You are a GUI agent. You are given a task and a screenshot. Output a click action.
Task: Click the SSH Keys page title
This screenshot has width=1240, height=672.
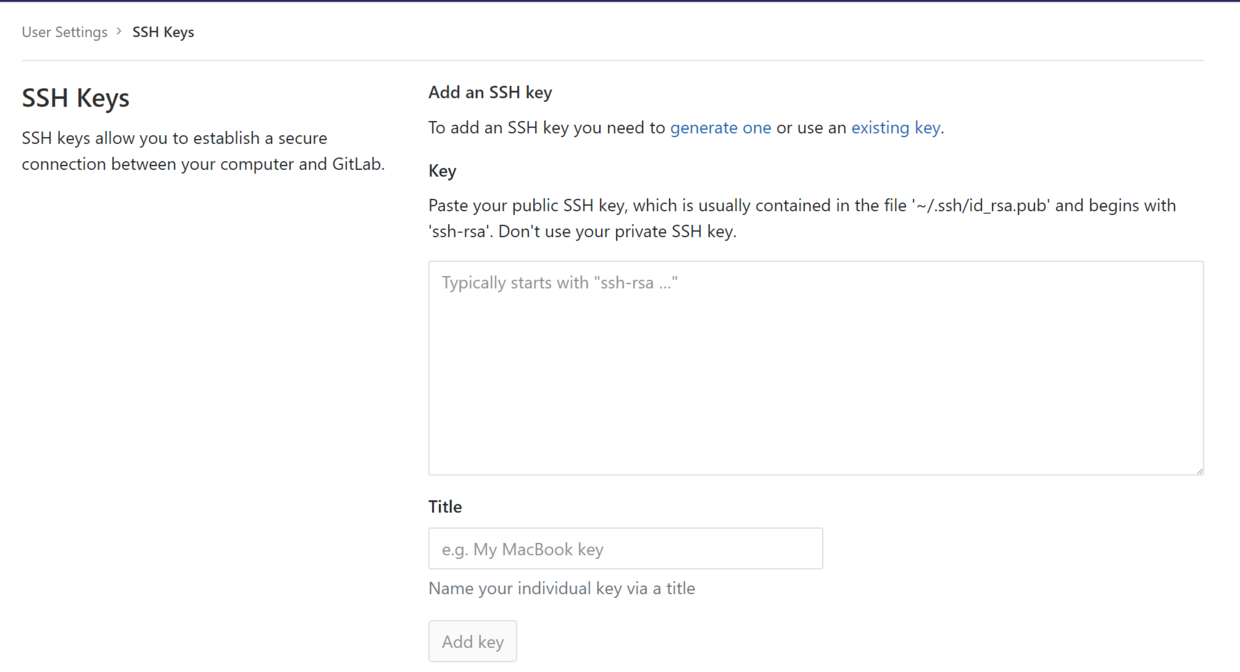[x=75, y=97]
